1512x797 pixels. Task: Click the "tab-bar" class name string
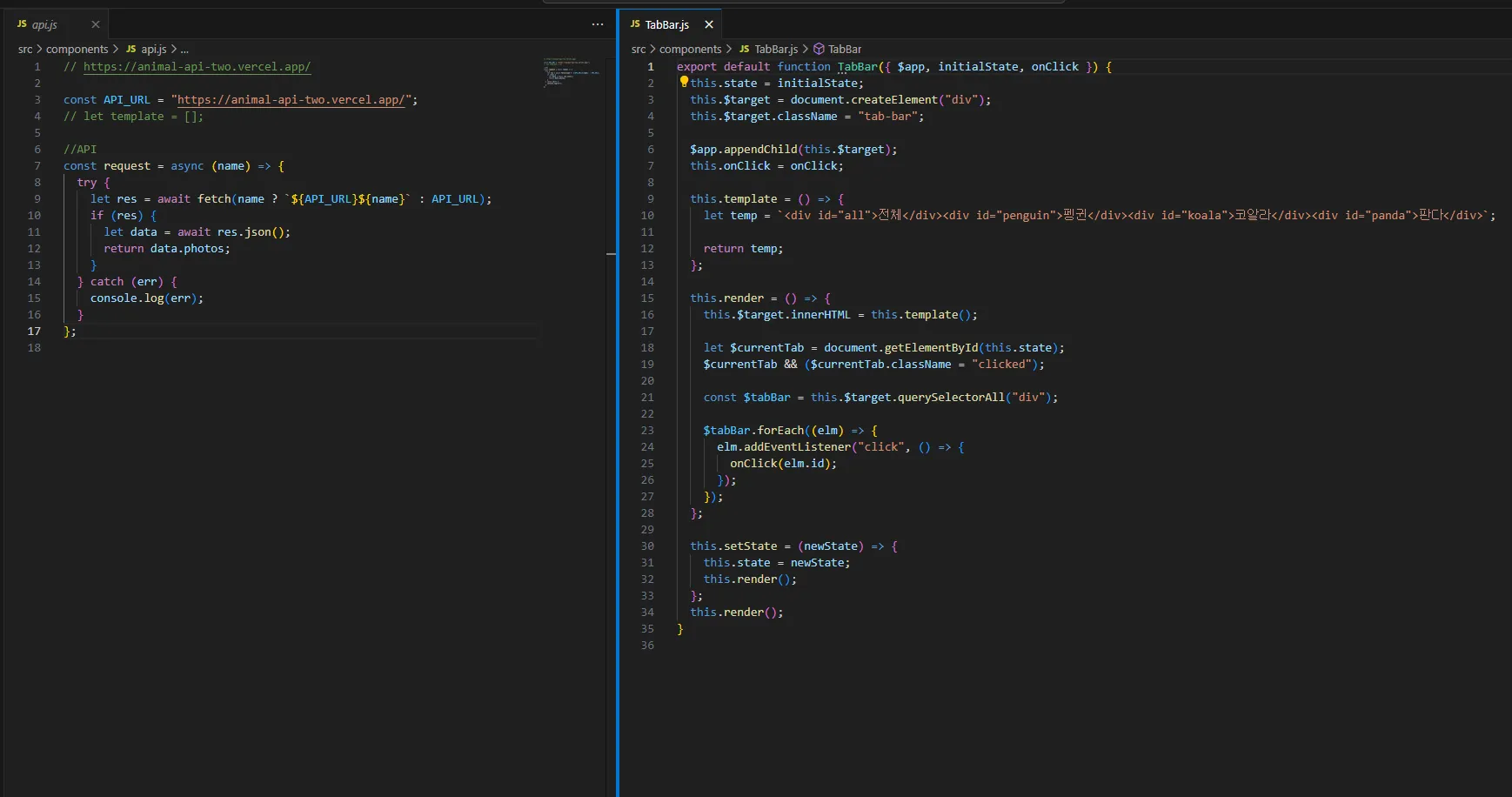click(887, 117)
